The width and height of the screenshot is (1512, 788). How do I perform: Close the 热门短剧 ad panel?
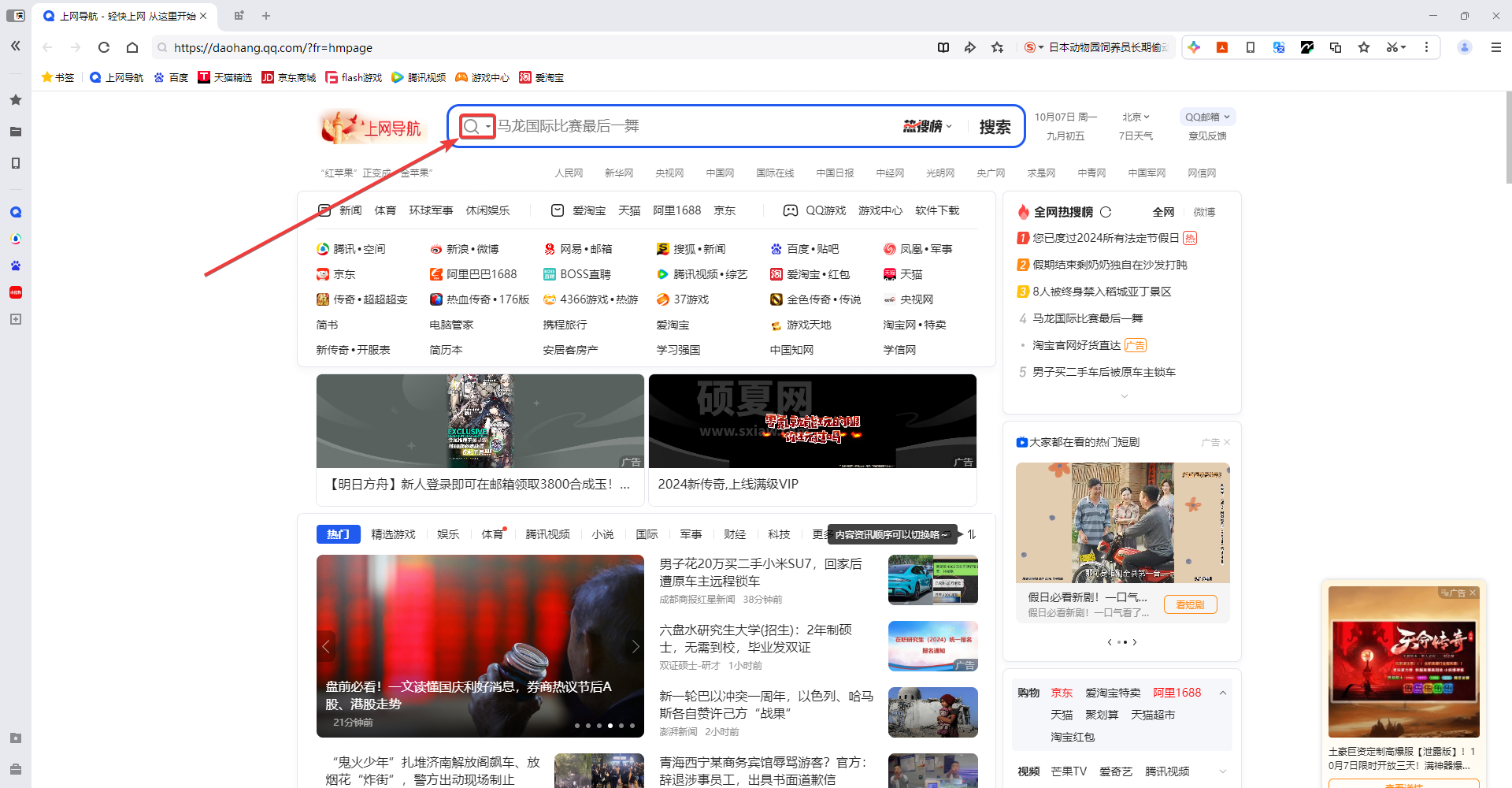click(x=1227, y=442)
